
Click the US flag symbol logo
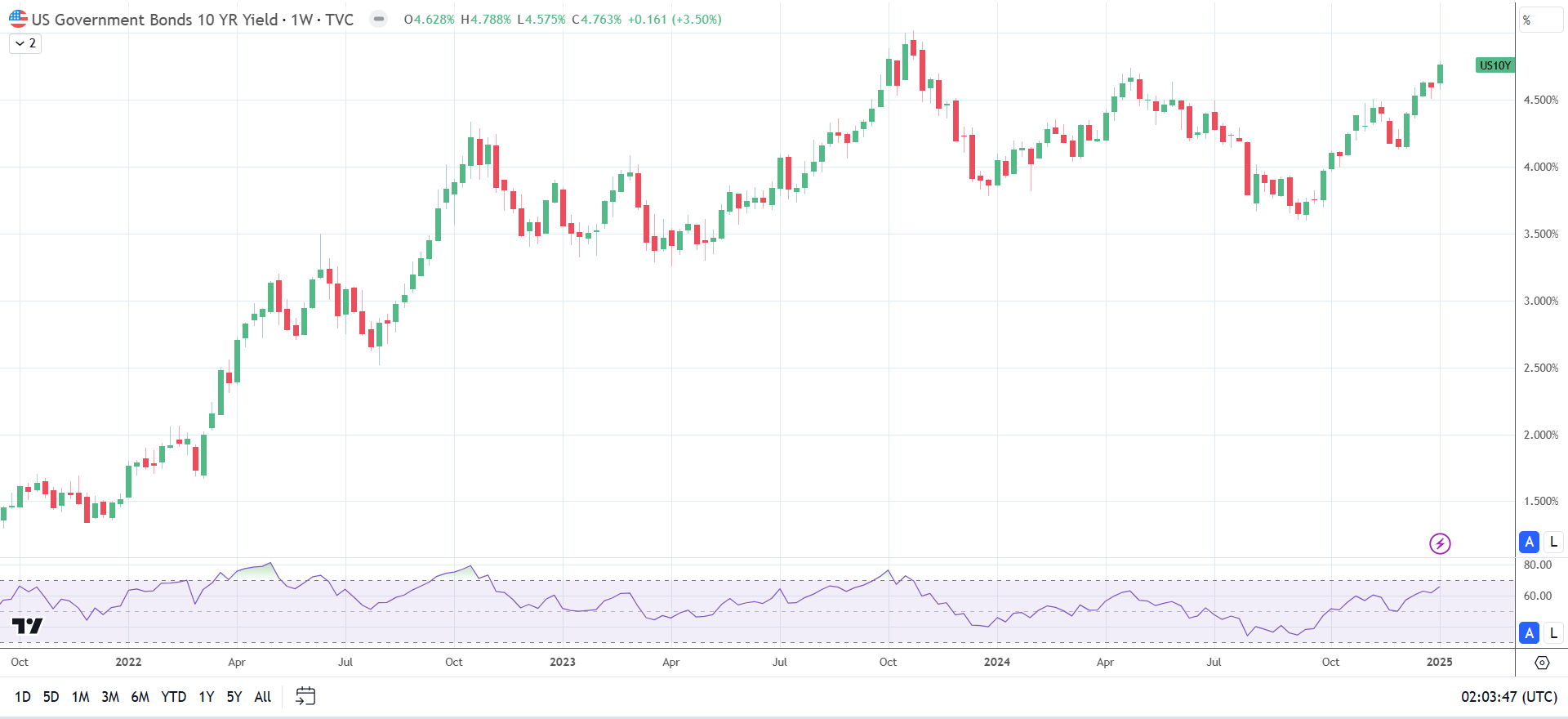click(x=18, y=19)
